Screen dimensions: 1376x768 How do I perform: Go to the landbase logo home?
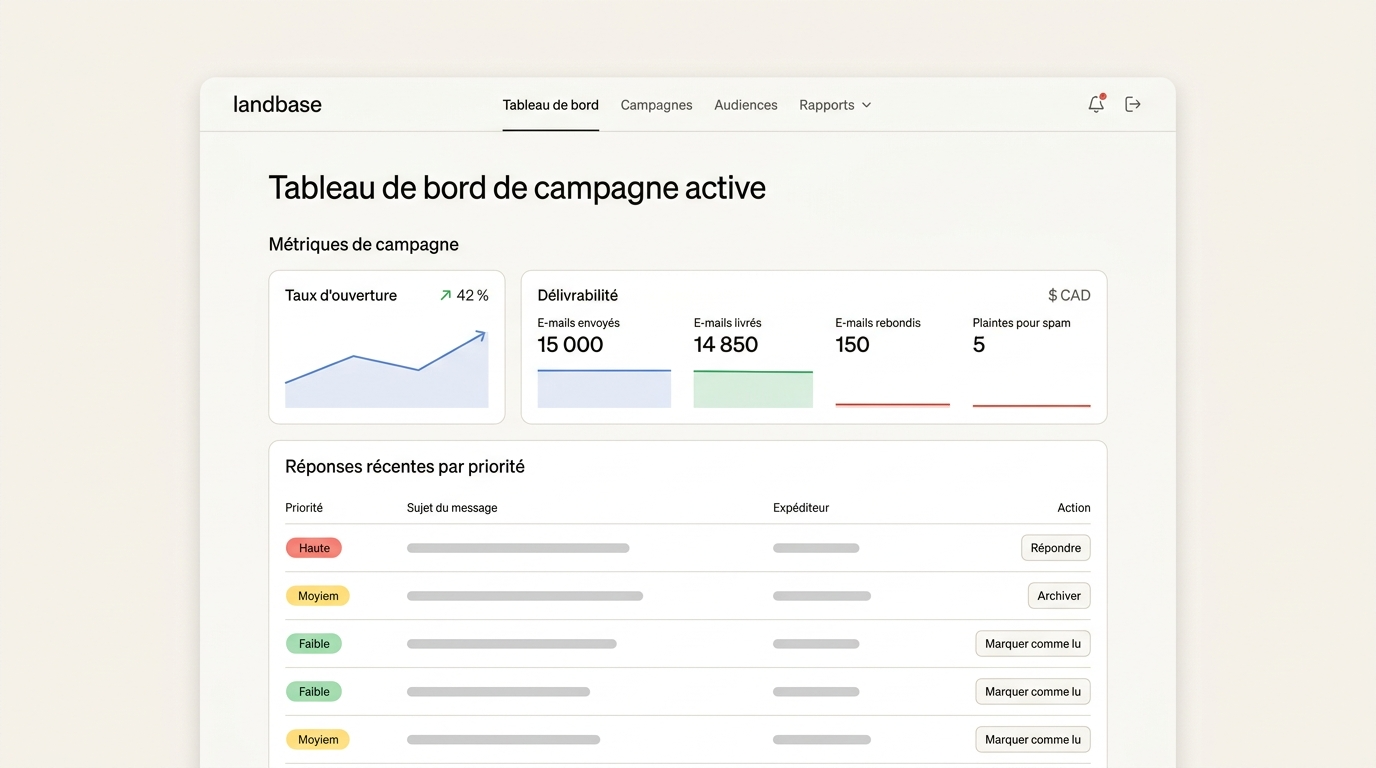[277, 104]
